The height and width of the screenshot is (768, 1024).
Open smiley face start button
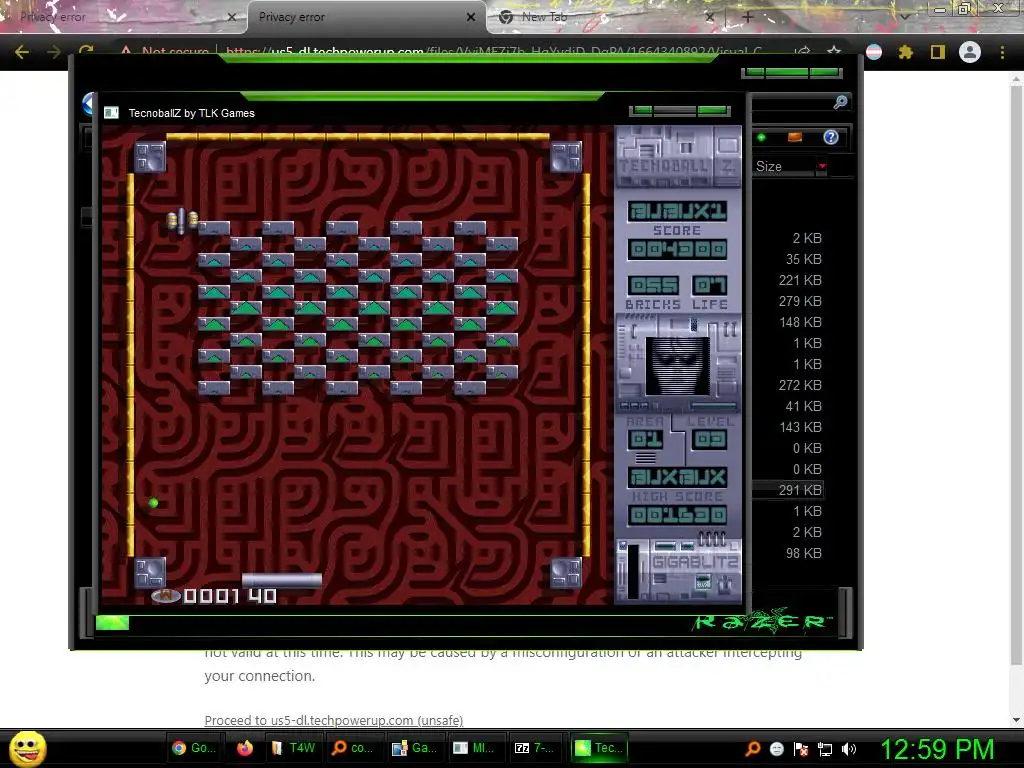tap(27, 748)
